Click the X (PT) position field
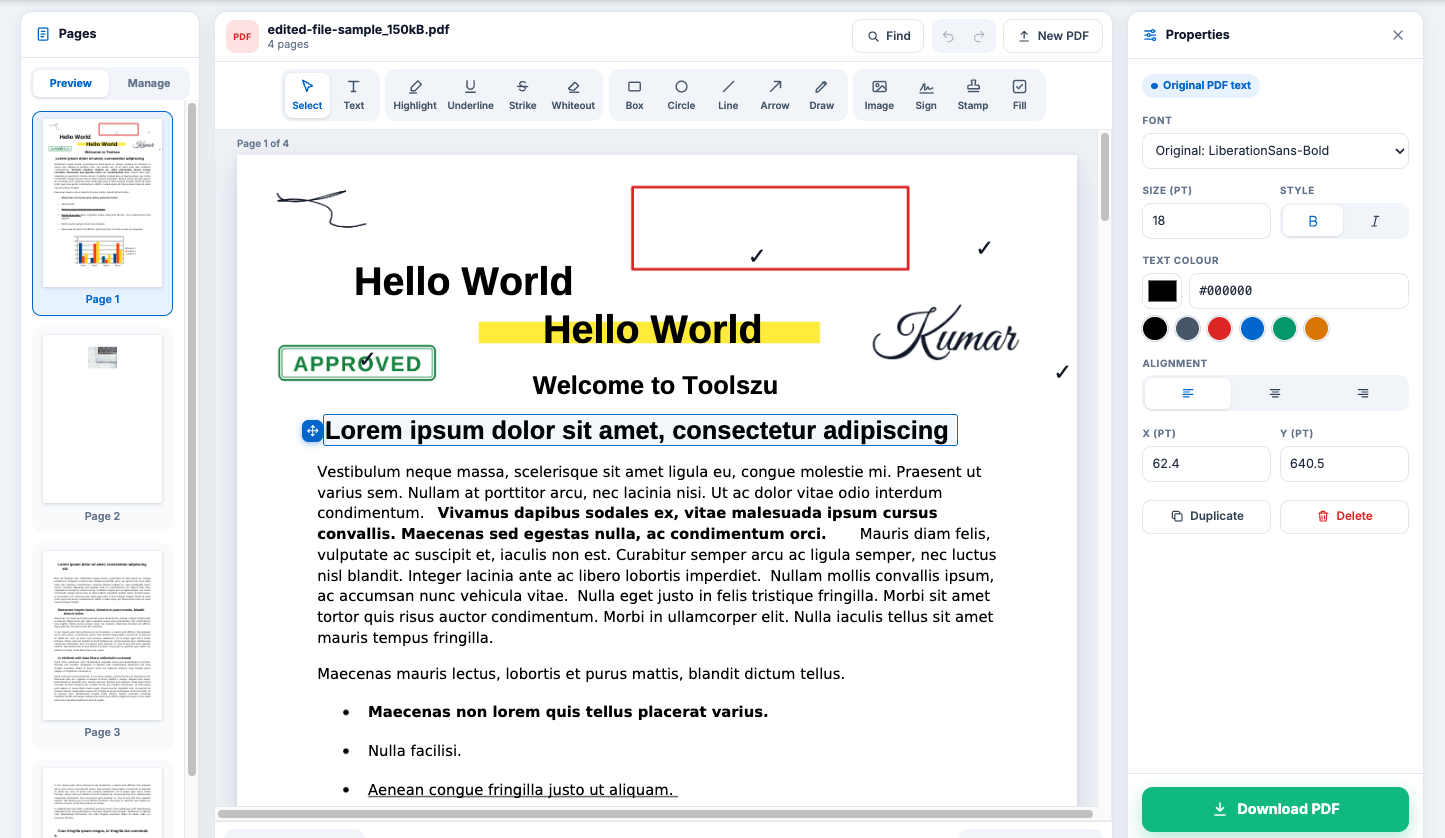 coord(1206,464)
